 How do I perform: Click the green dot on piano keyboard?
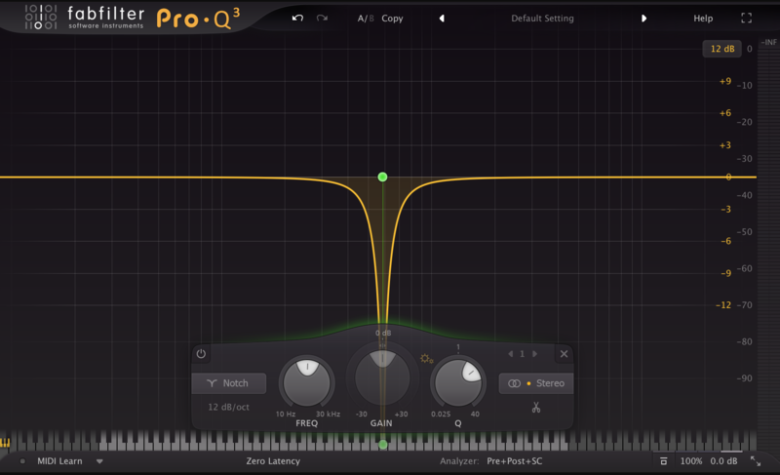pyautogui.click(x=383, y=444)
